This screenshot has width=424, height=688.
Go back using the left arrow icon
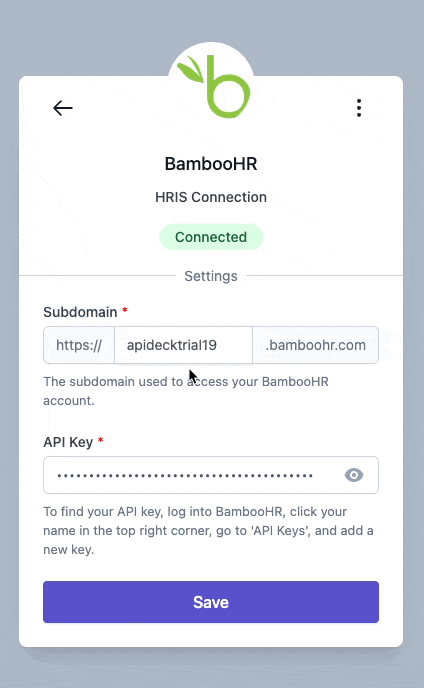pyautogui.click(x=62, y=108)
